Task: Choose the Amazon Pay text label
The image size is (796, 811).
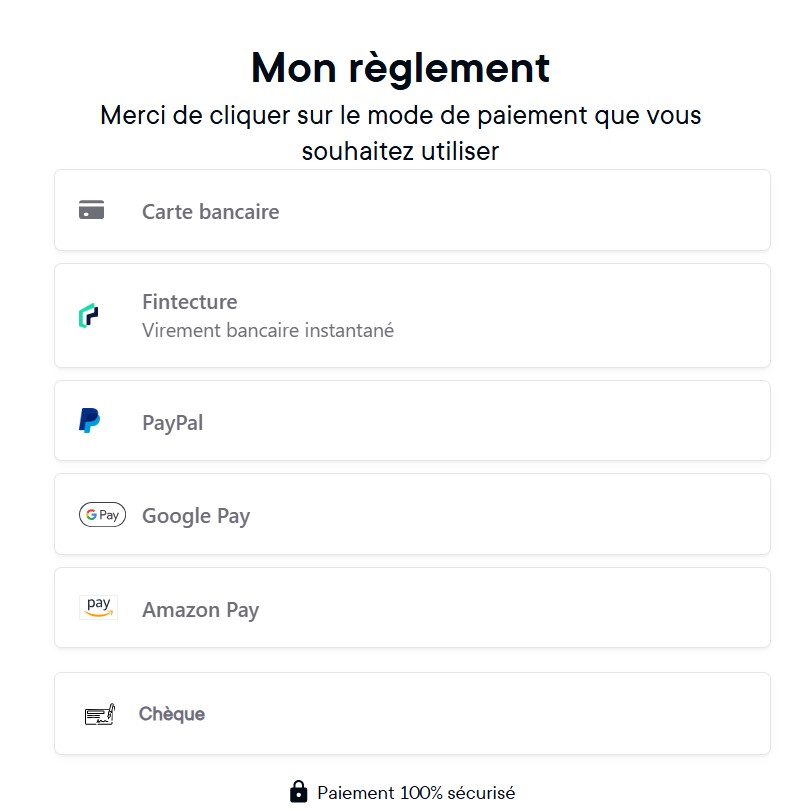Action: tap(200, 610)
